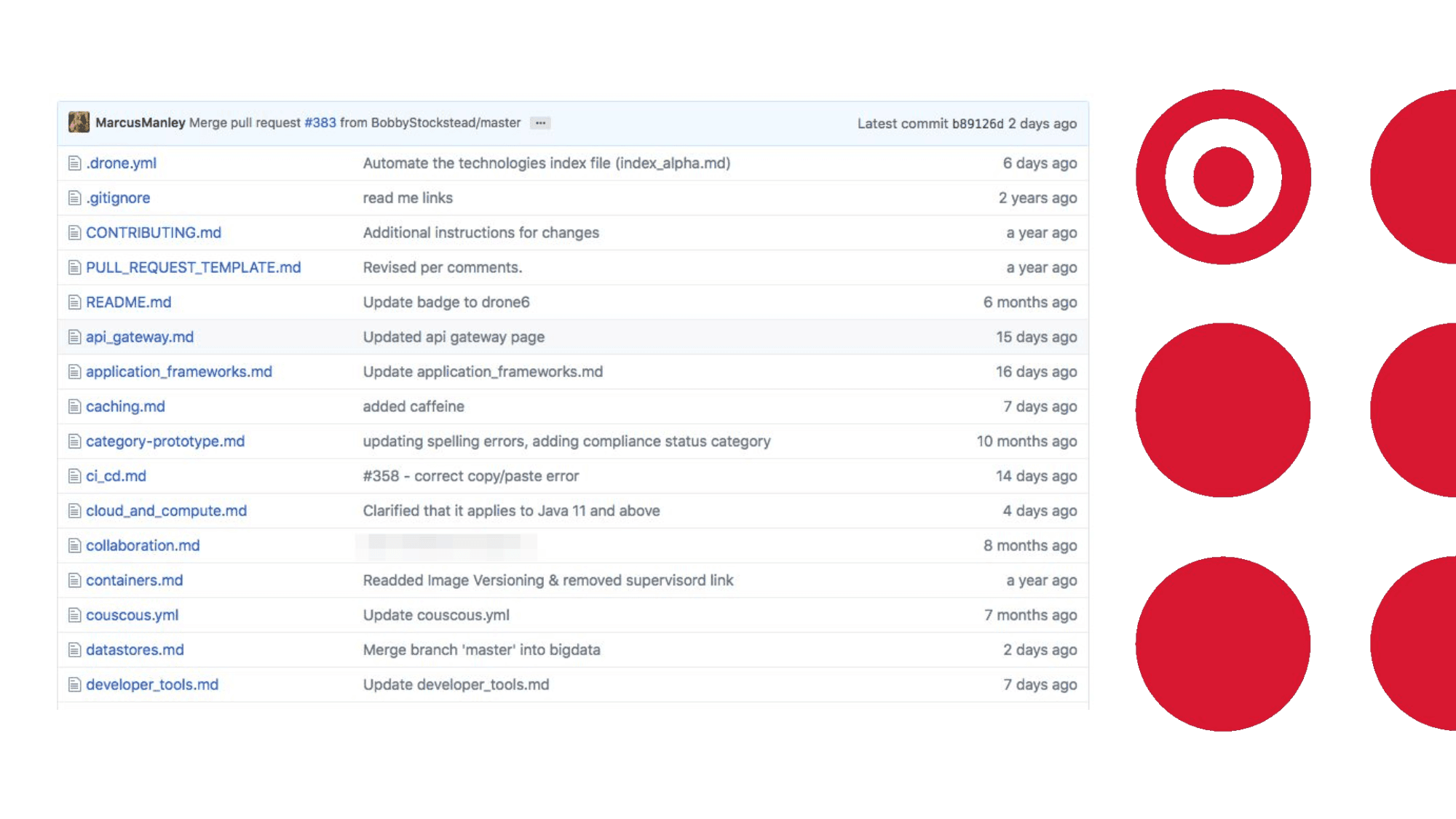
Task: Click the file icon beside datastores.md
Action: pos(74,650)
